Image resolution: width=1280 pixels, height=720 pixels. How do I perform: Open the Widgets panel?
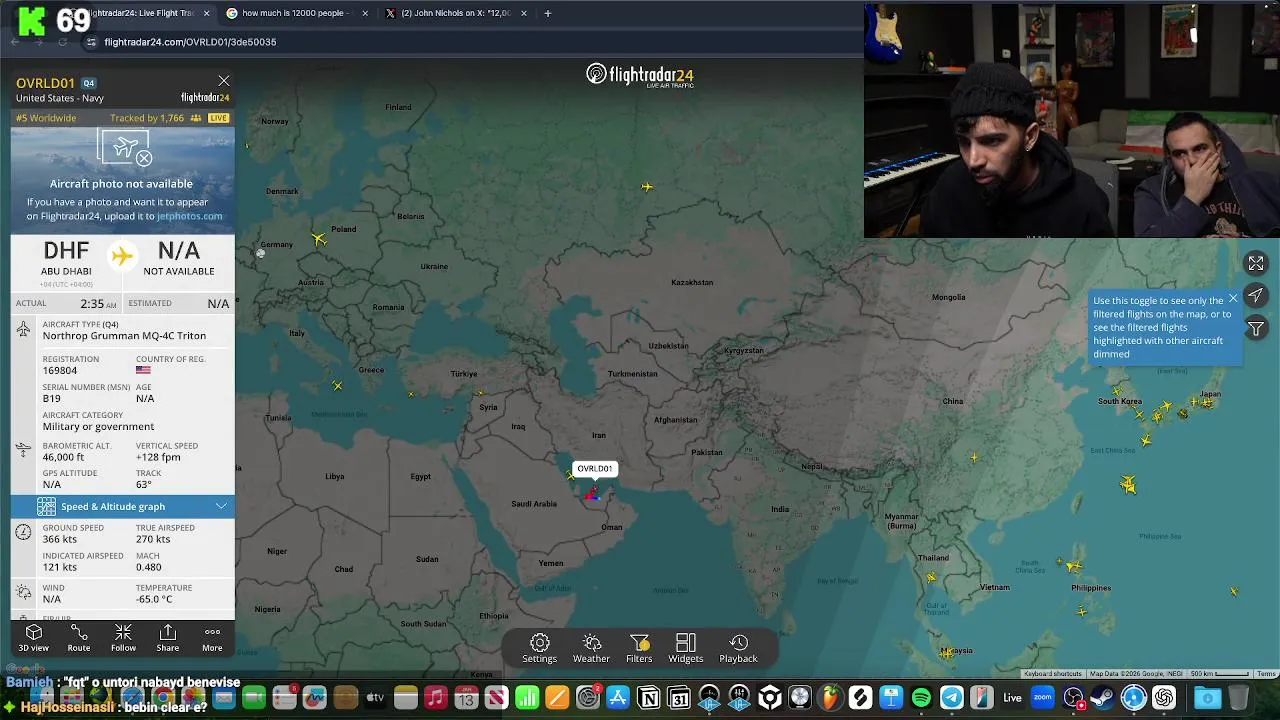[x=686, y=648]
